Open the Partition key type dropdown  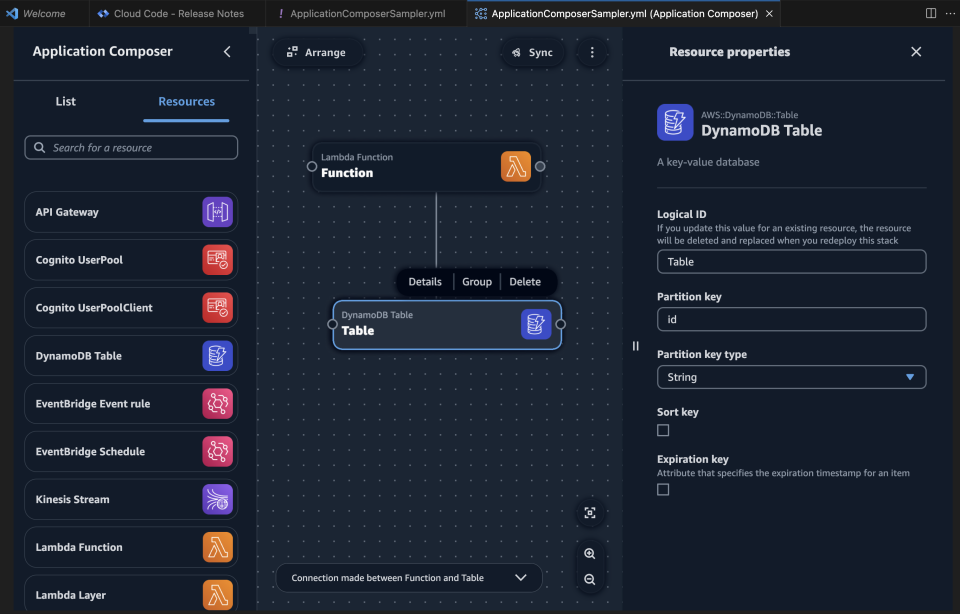[791, 377]
